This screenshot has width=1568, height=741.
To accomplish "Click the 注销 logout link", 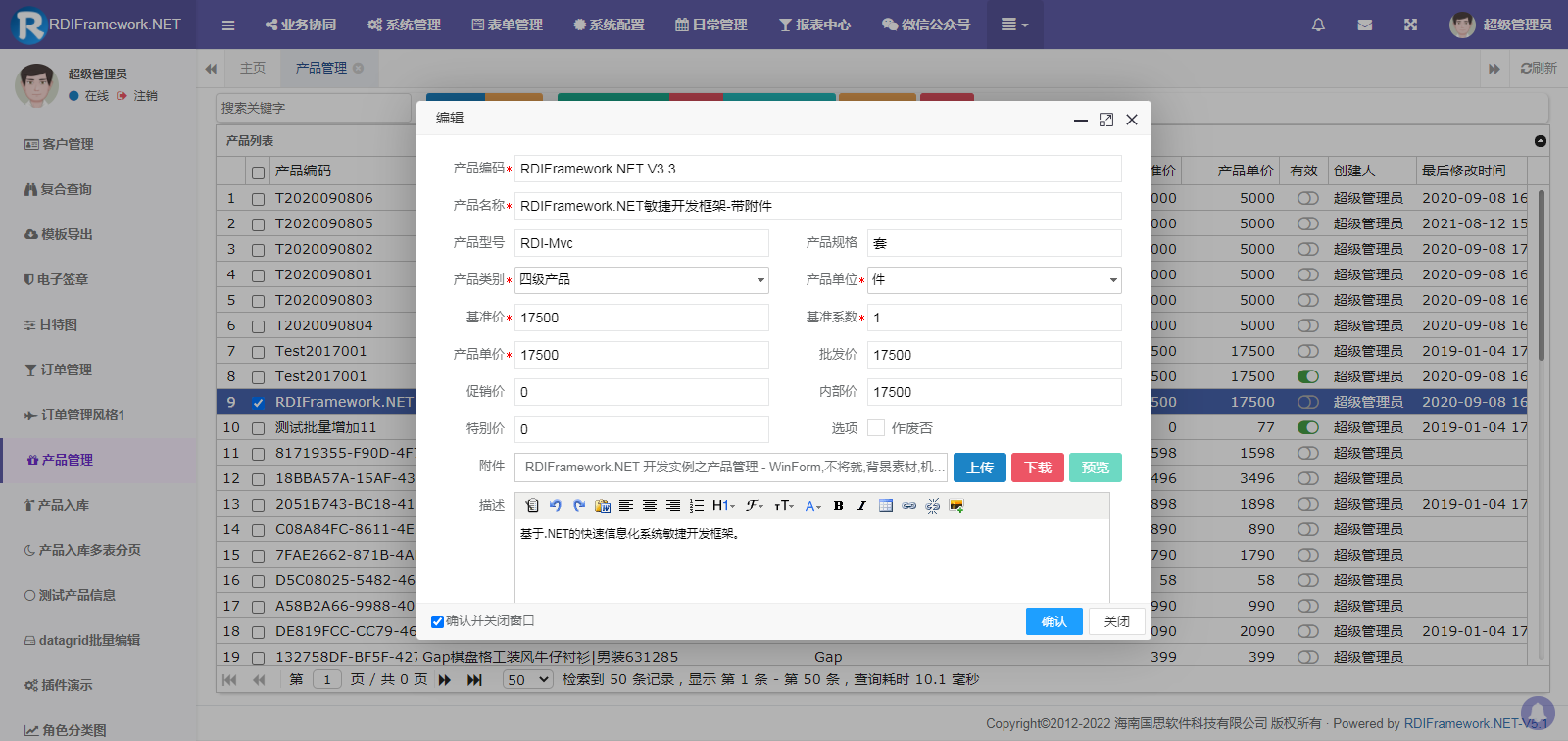I will point(138,96).
